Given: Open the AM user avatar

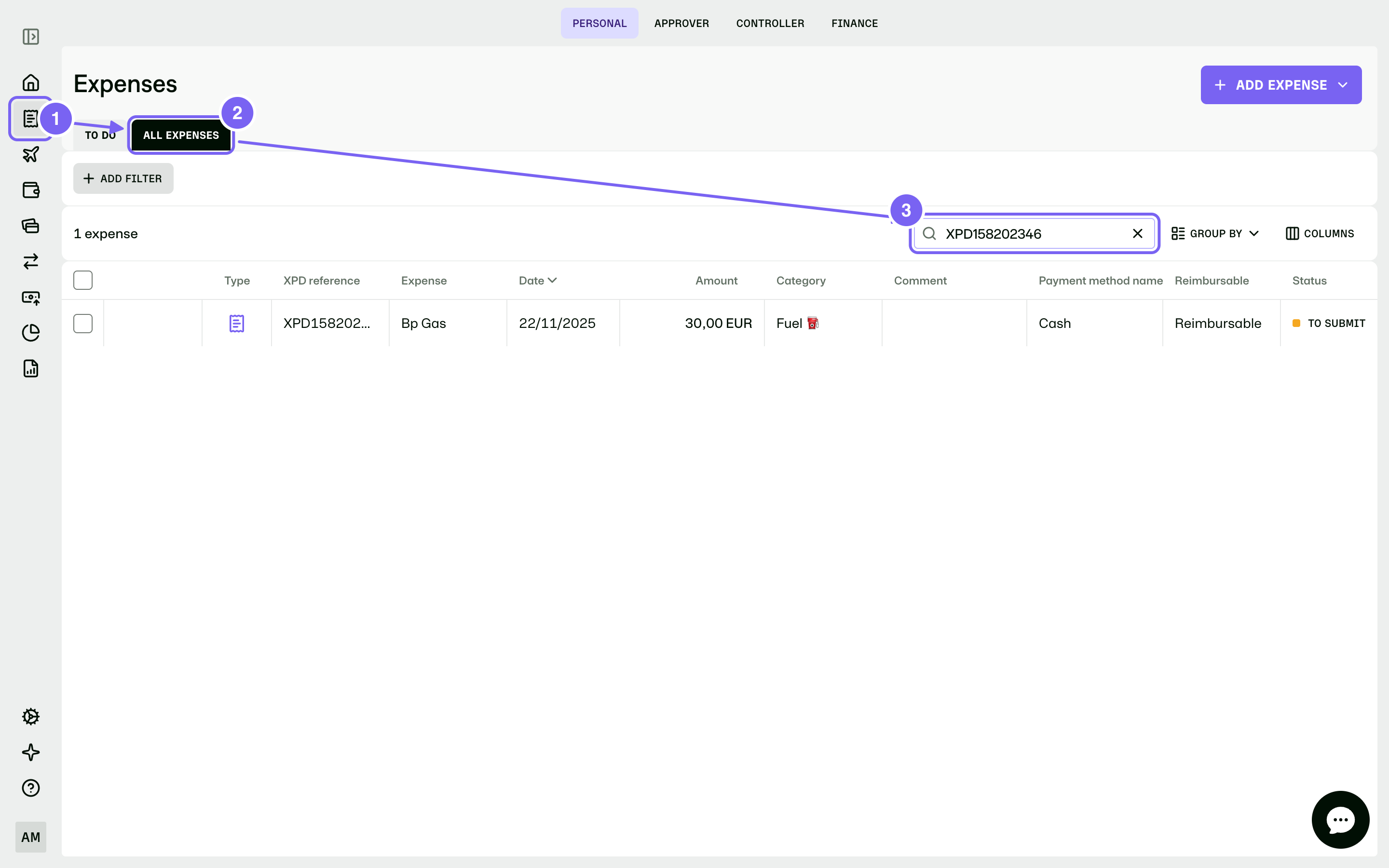Looking at the screenshot, I should tap(30, 837).
